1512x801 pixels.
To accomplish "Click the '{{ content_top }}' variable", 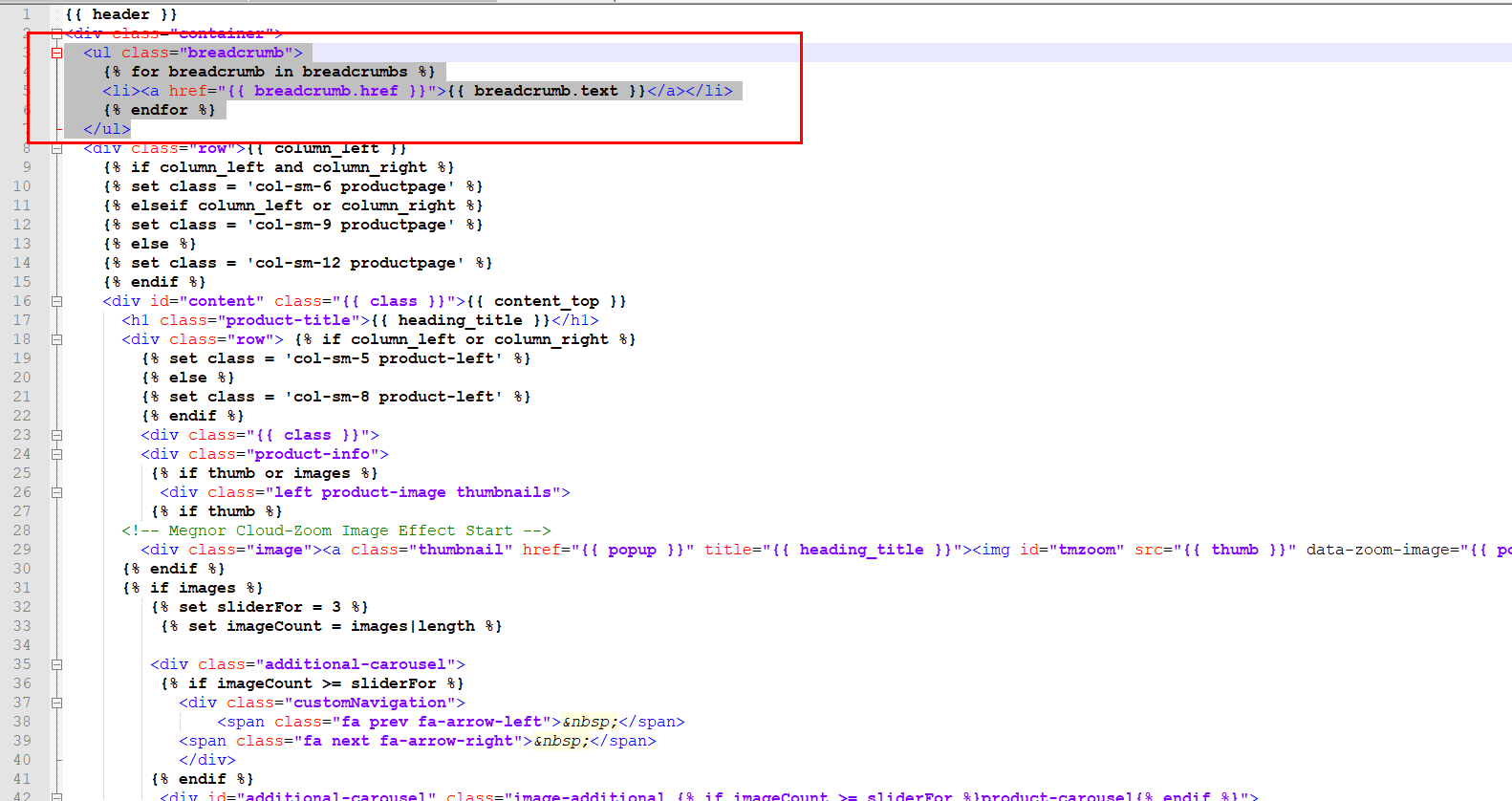I will point(547,301).
